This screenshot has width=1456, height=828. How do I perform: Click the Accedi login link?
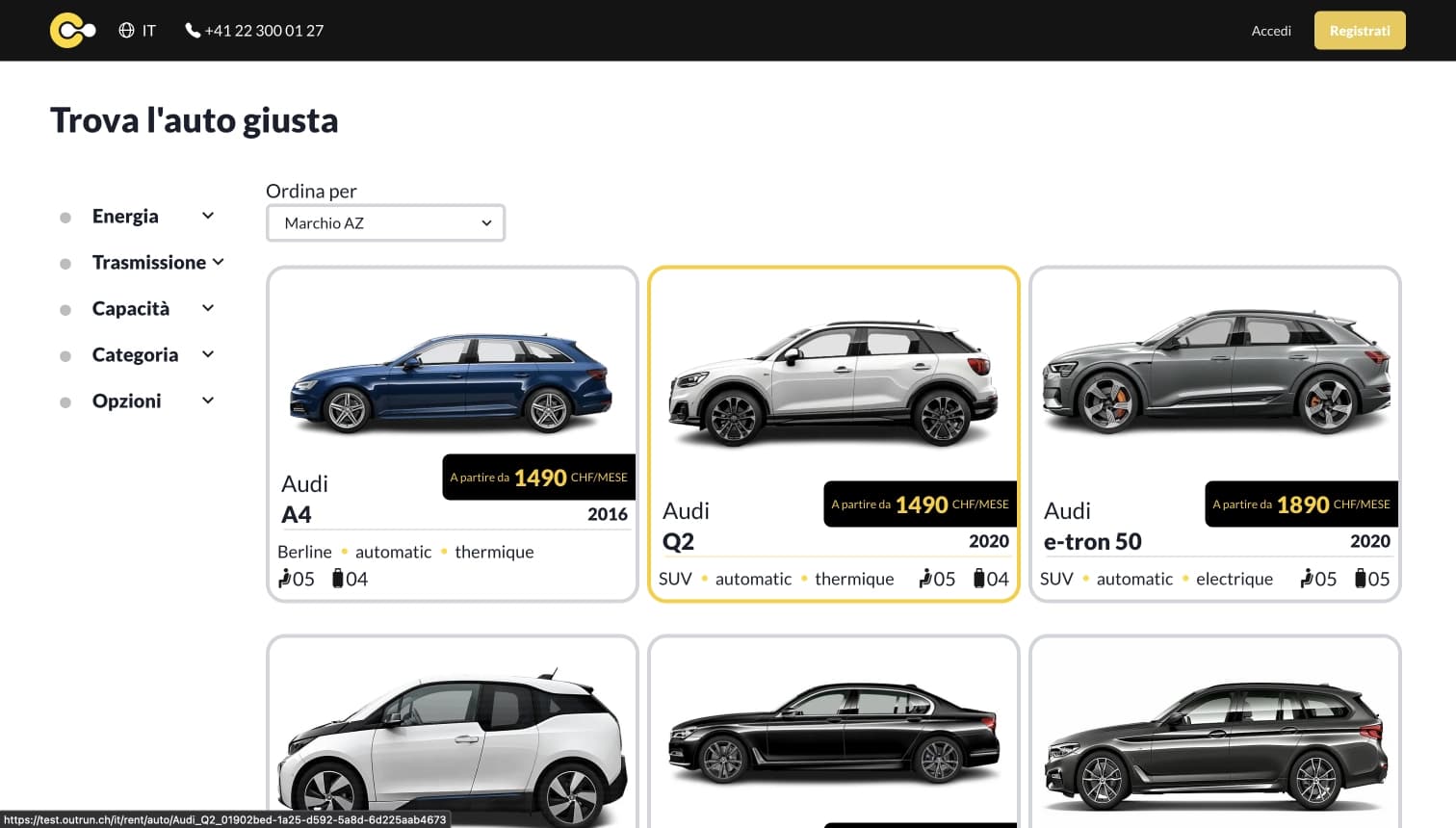(x=1271, y=31)
